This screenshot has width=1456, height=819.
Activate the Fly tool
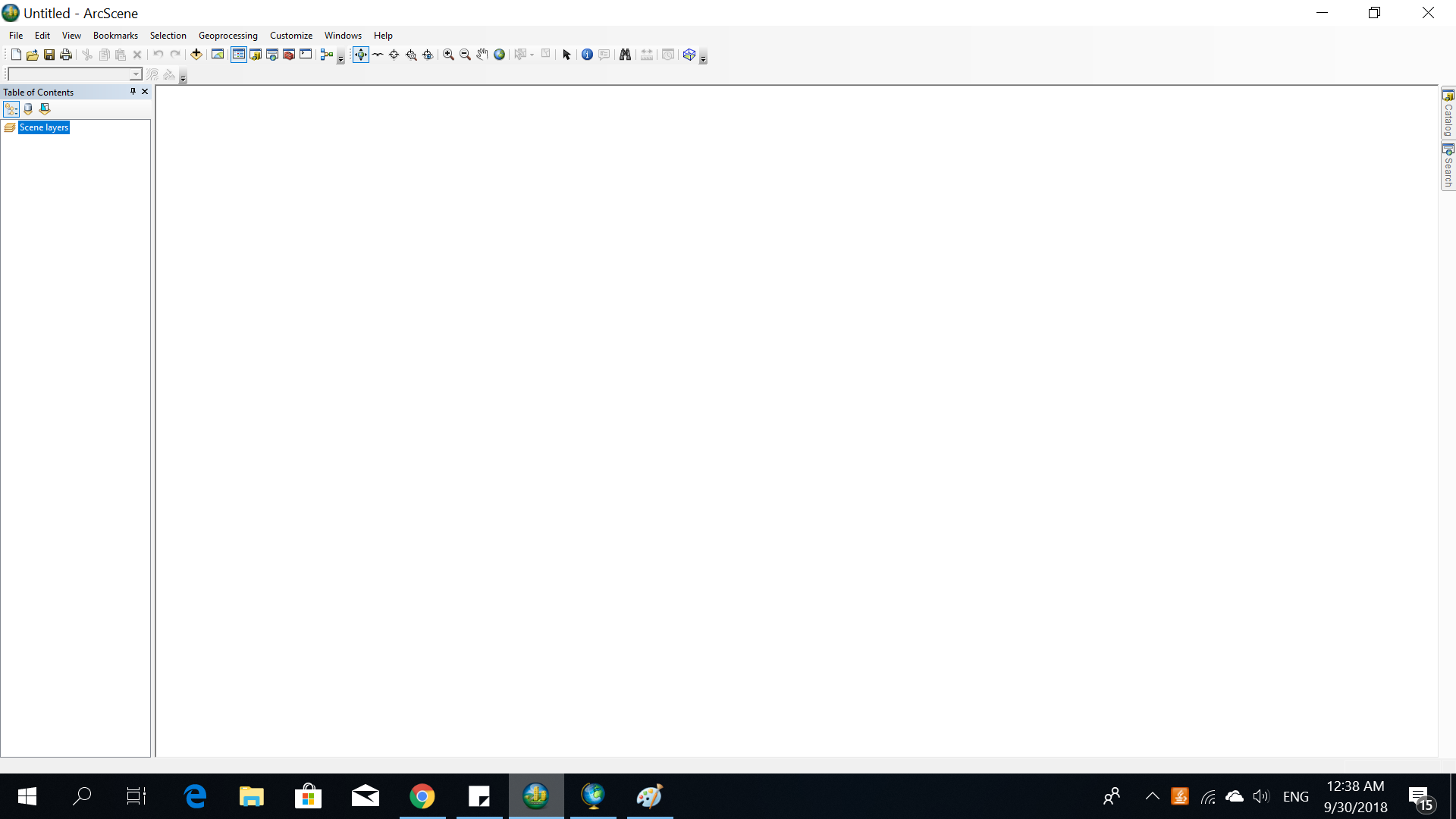coord(378,55)
